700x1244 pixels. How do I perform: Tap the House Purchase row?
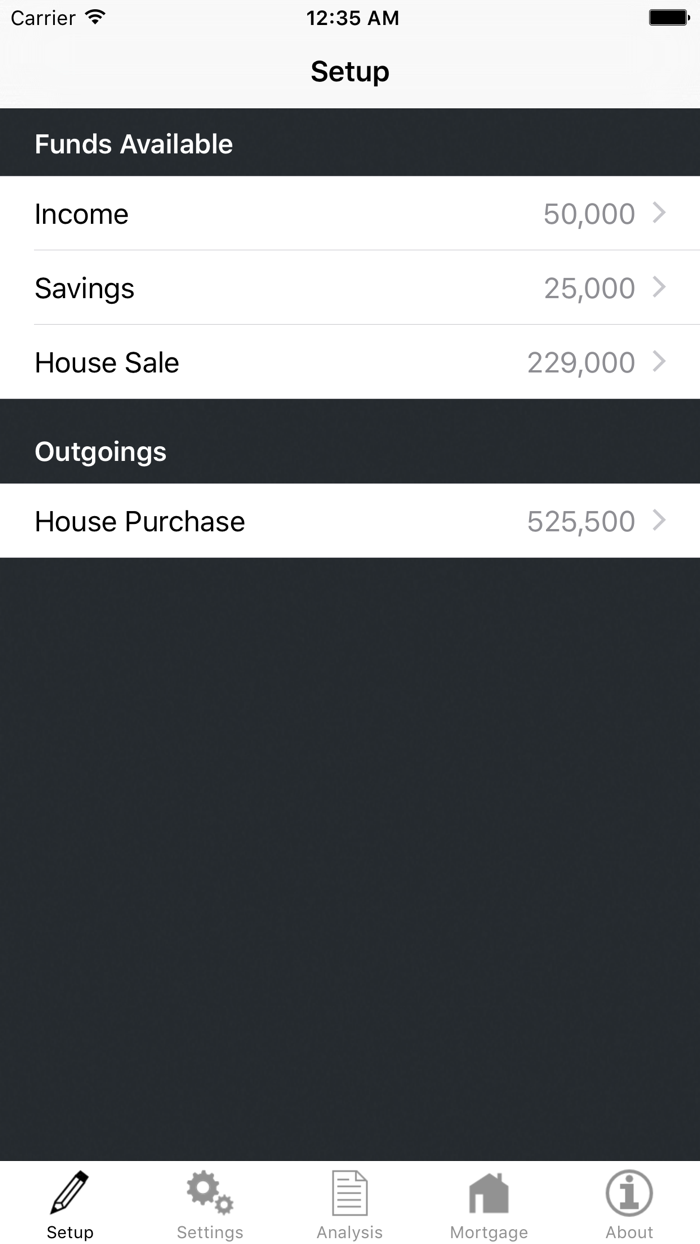click(300, 521)
